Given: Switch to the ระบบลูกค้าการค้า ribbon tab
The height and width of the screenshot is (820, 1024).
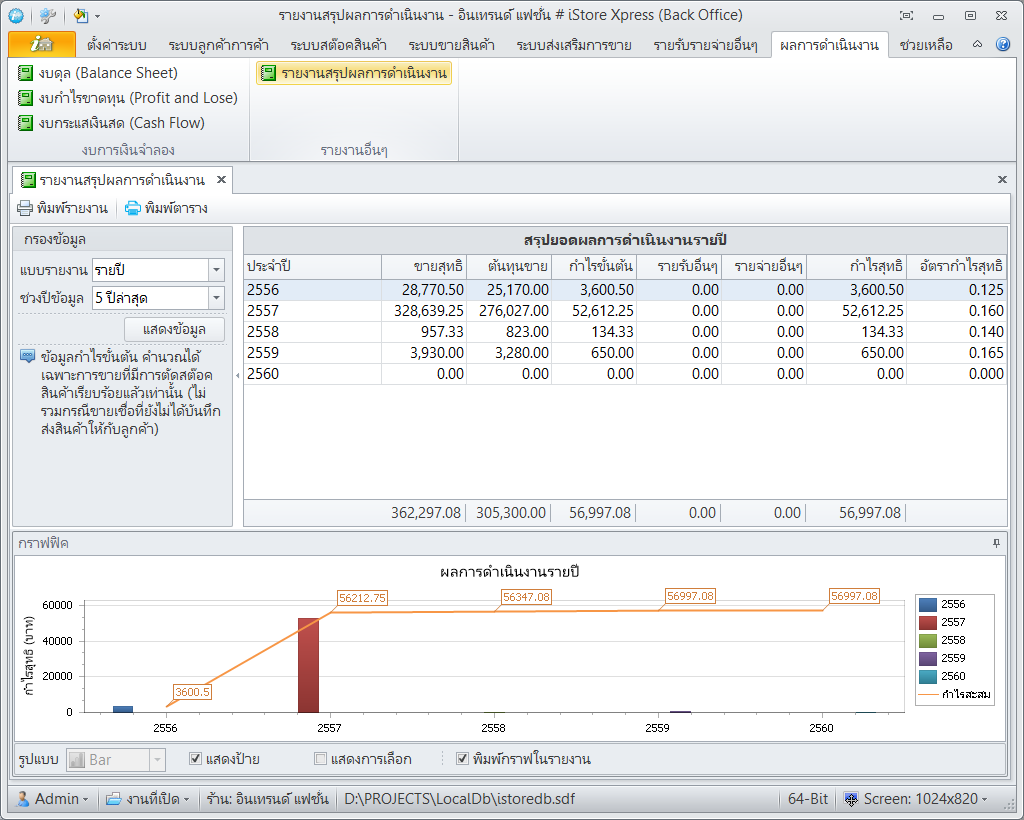Looking at the screenshot, I should [x=219, y=45].
